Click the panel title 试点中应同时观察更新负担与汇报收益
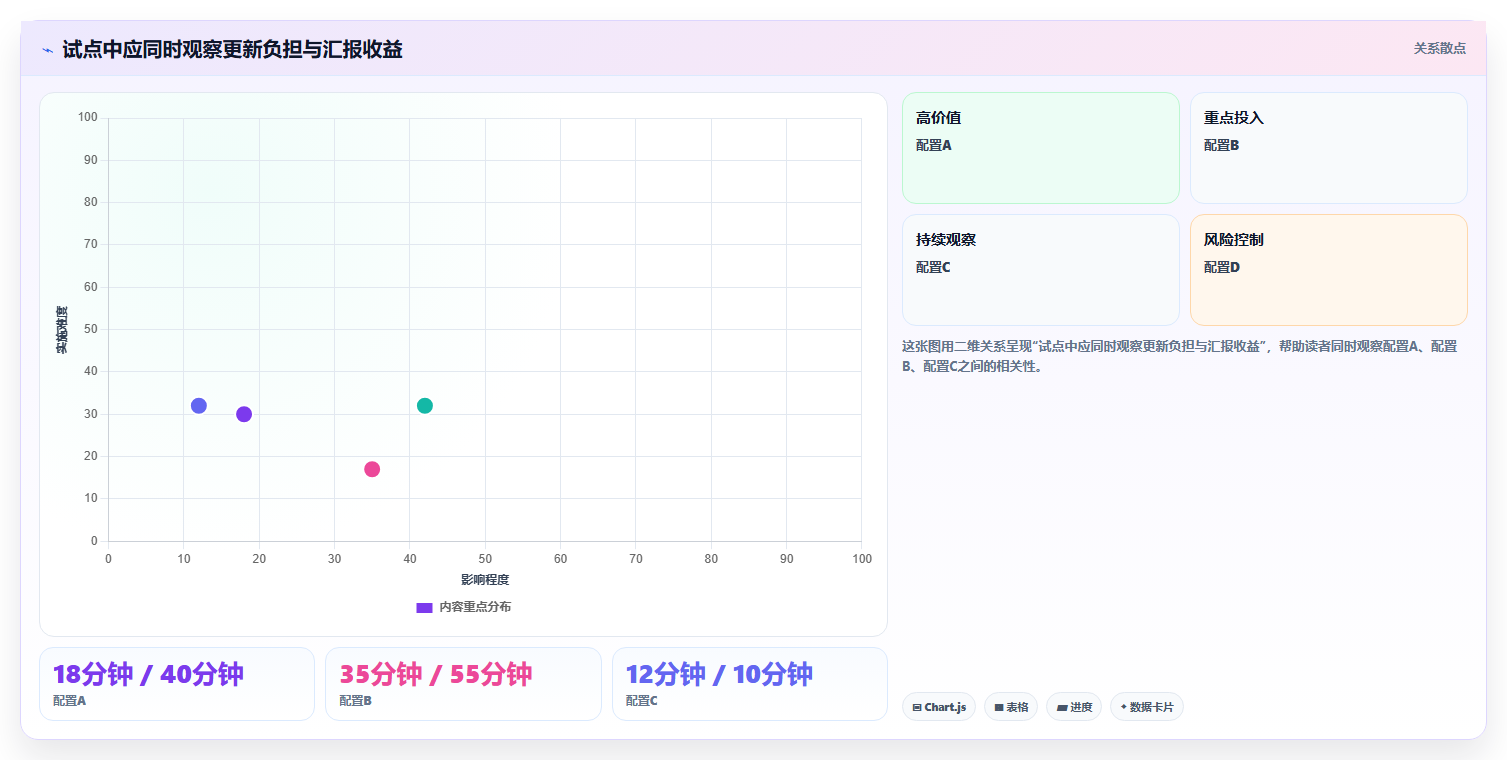 pyautogui.click(x=232, y=49)
